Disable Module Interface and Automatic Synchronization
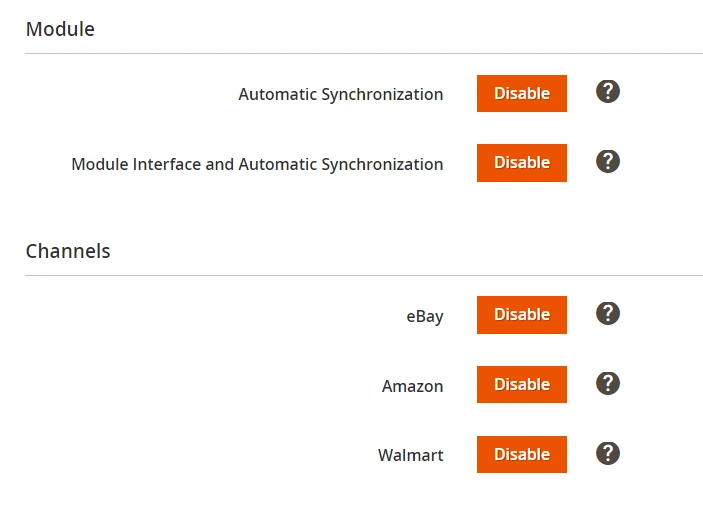This screenshot has width=703, height=512. click(521, 163)
